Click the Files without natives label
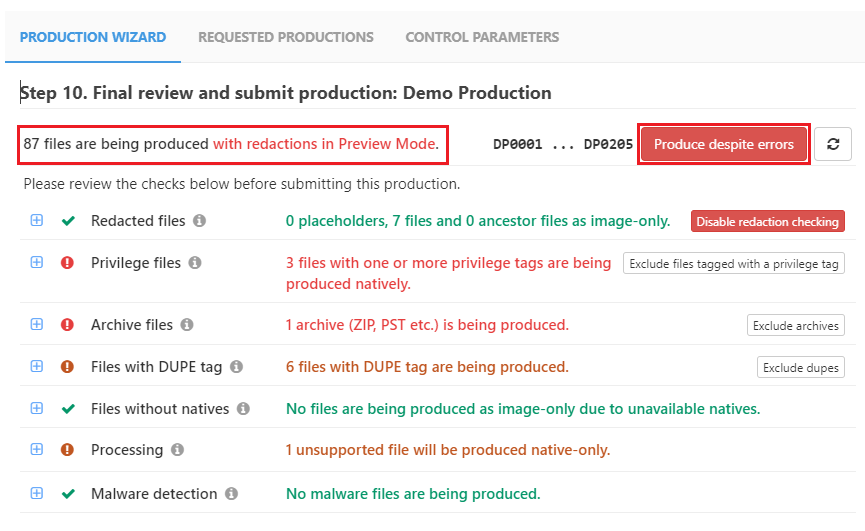This screenshot has height=531, width=865. point(160,409)
